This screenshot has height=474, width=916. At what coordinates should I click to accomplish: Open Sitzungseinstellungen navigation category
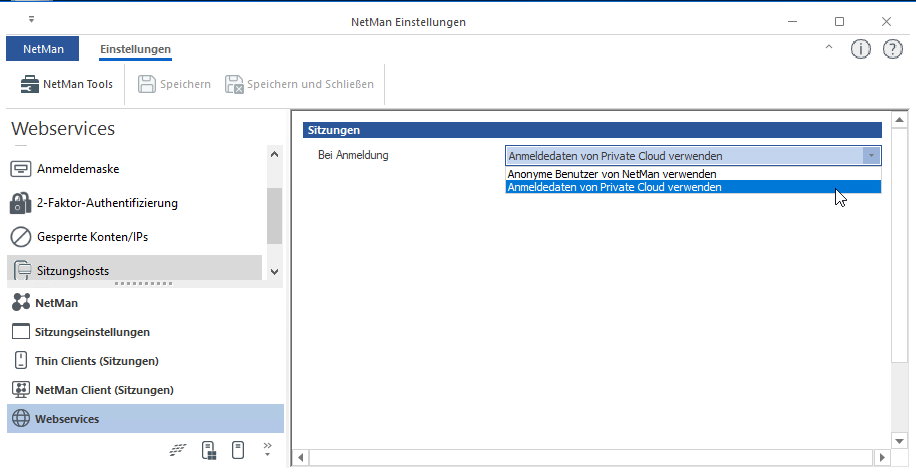(145, 332)
